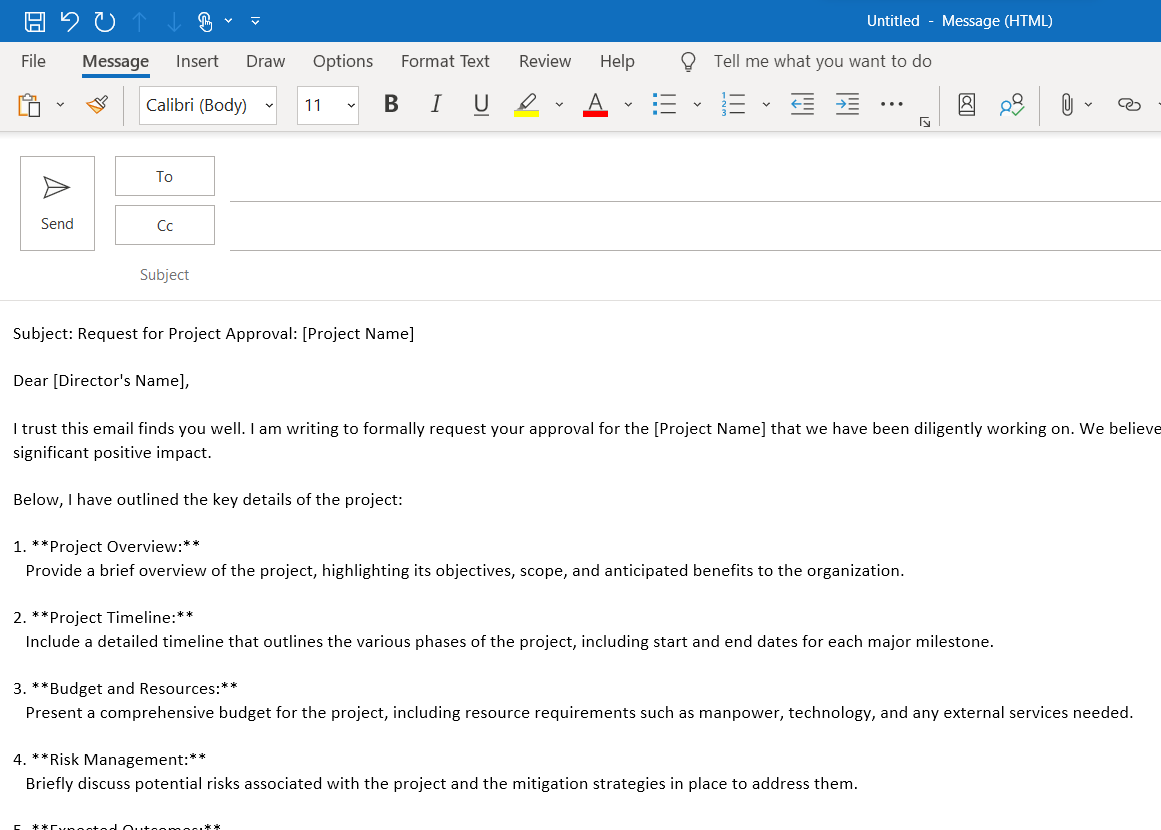
Task: Save the message with the floppy disk icon
Action: point(35,21)
